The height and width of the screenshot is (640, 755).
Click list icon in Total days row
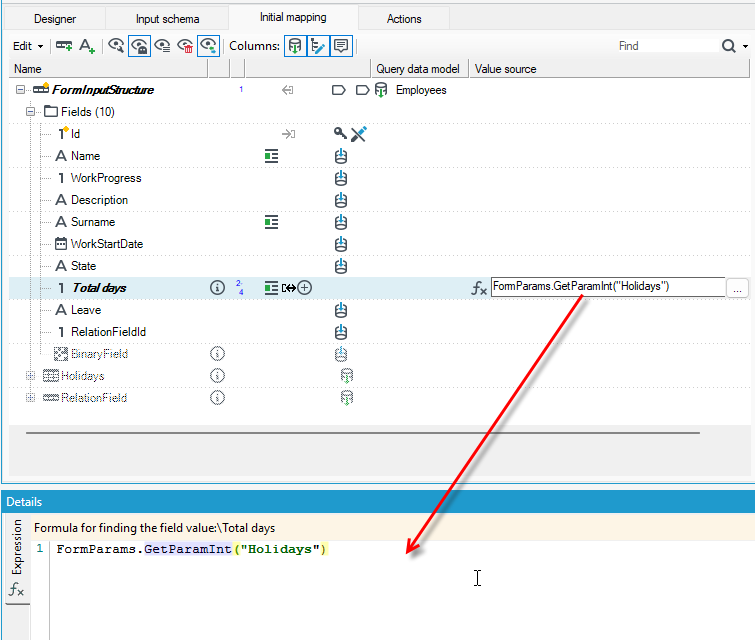[x=272, y=288]
